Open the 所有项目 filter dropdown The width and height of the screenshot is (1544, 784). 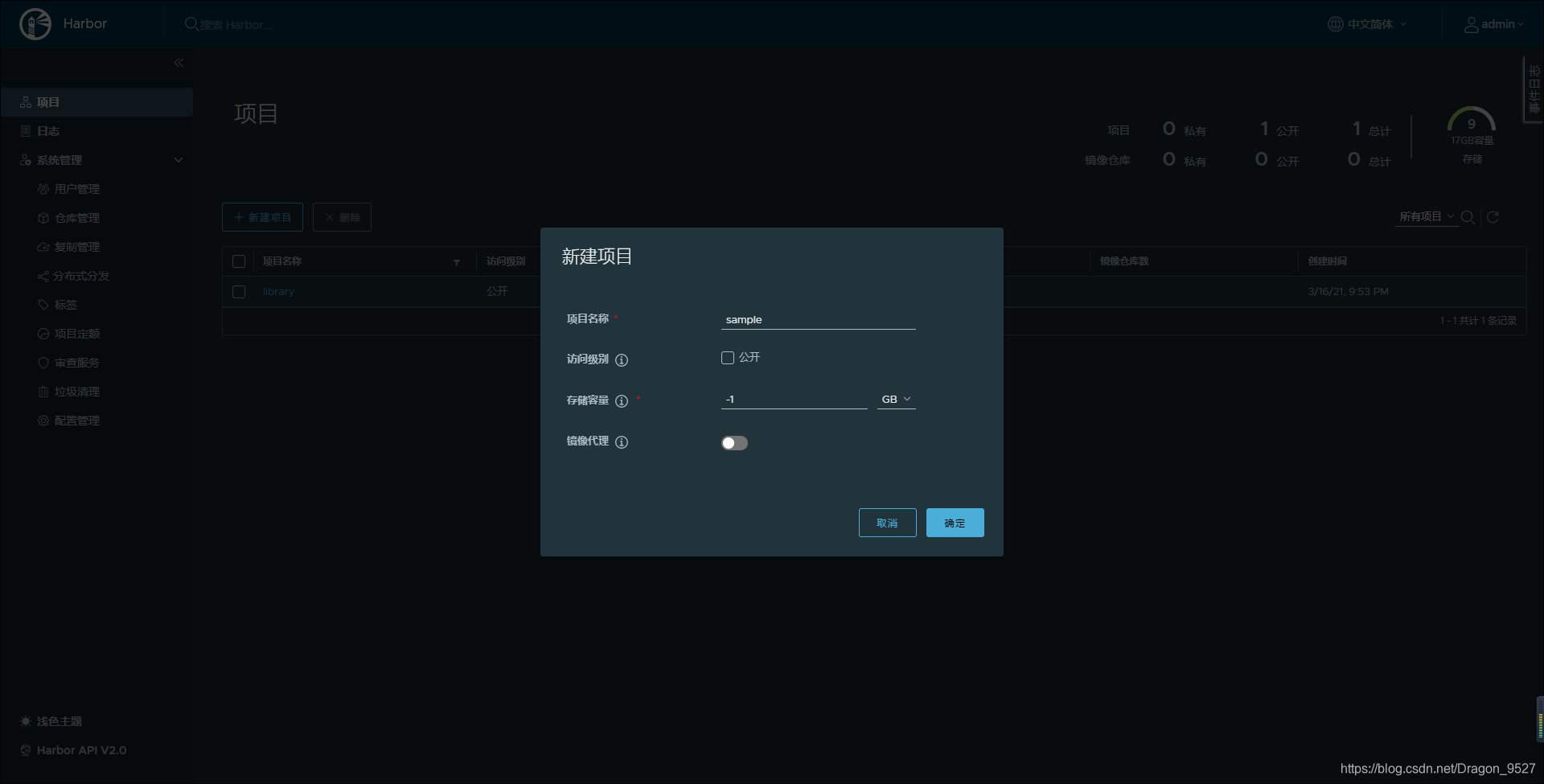[1427, 217]
